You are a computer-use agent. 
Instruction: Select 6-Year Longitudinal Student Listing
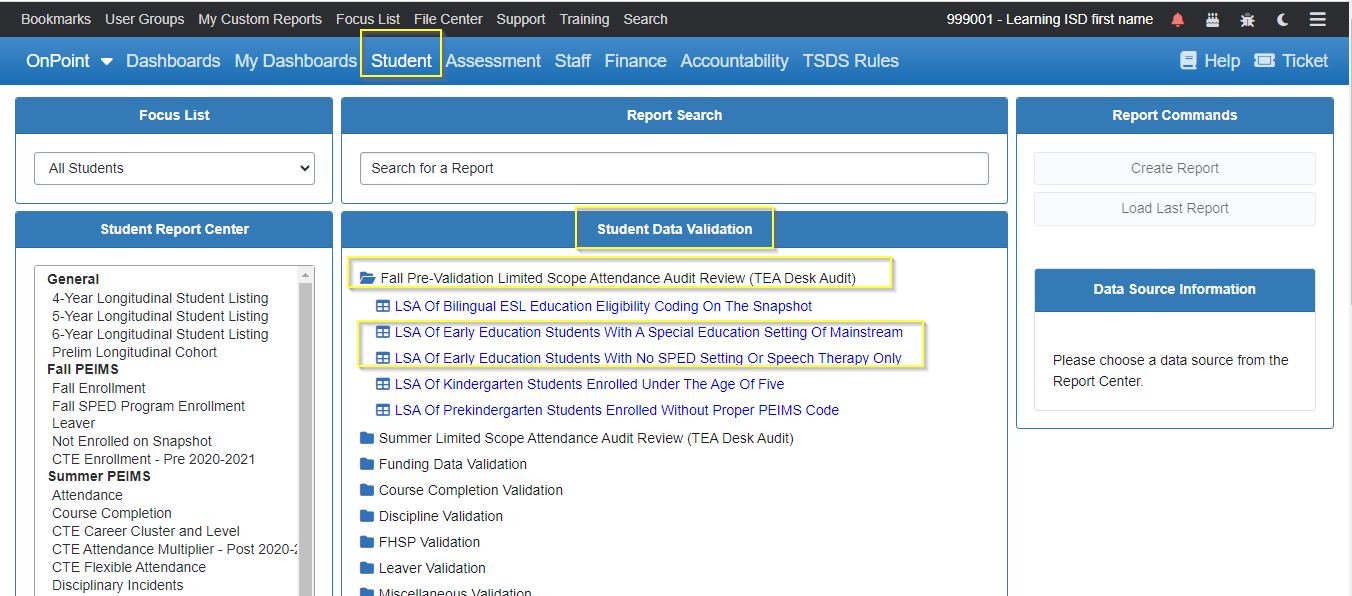pos(160,334)
